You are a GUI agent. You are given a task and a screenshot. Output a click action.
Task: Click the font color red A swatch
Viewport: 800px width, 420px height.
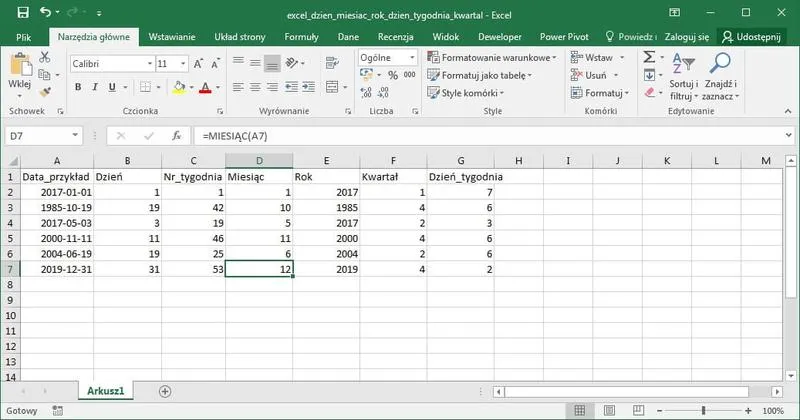pyautogui.click(x=205, y=88)
